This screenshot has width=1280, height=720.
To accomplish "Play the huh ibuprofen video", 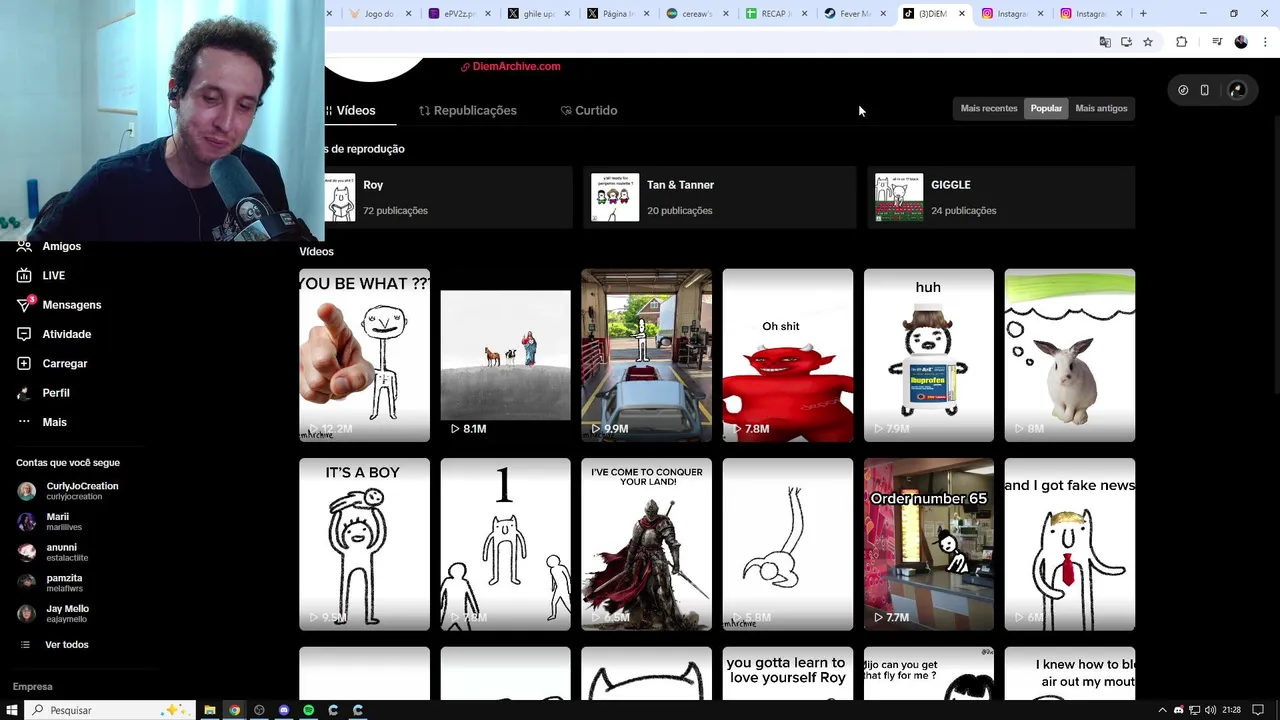I will click(928, 355).
